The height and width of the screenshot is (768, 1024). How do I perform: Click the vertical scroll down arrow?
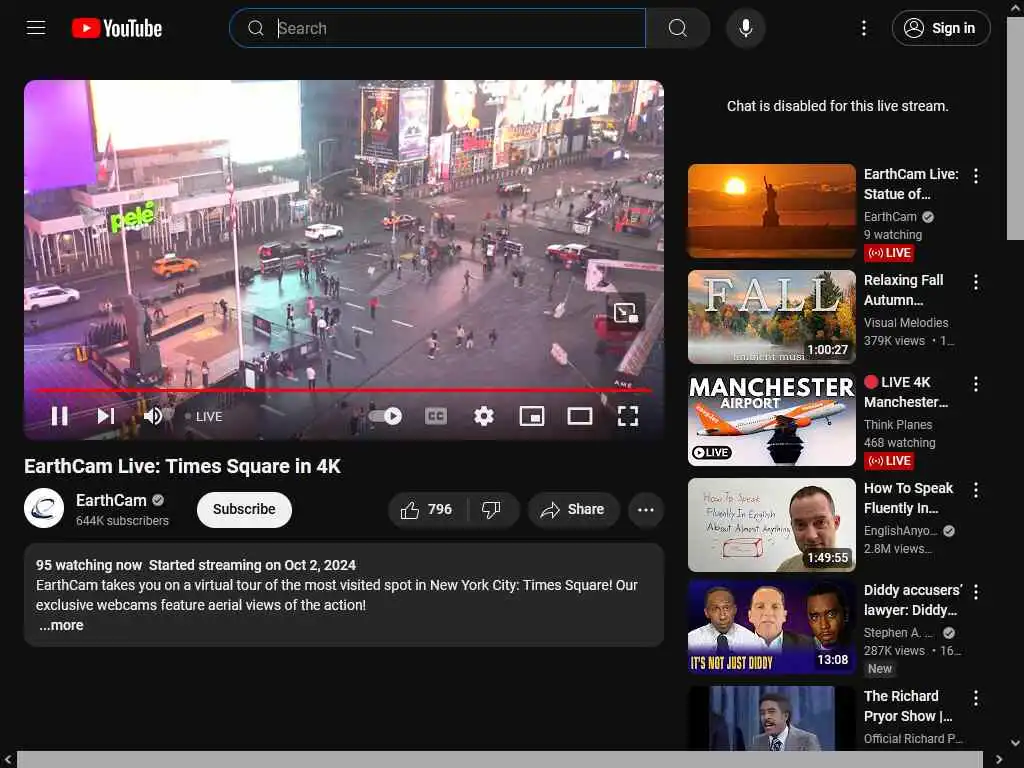1016,743
